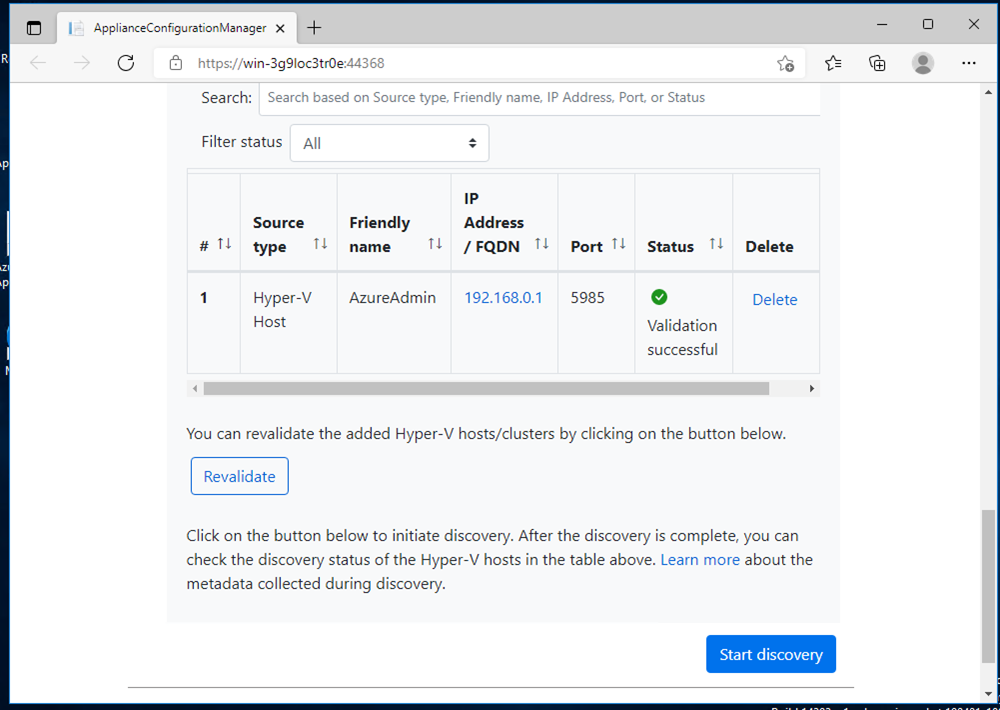Reload the Appliance Configuration Manager page
Viewport: 1000px width, 710px height.
click(125, 63)
